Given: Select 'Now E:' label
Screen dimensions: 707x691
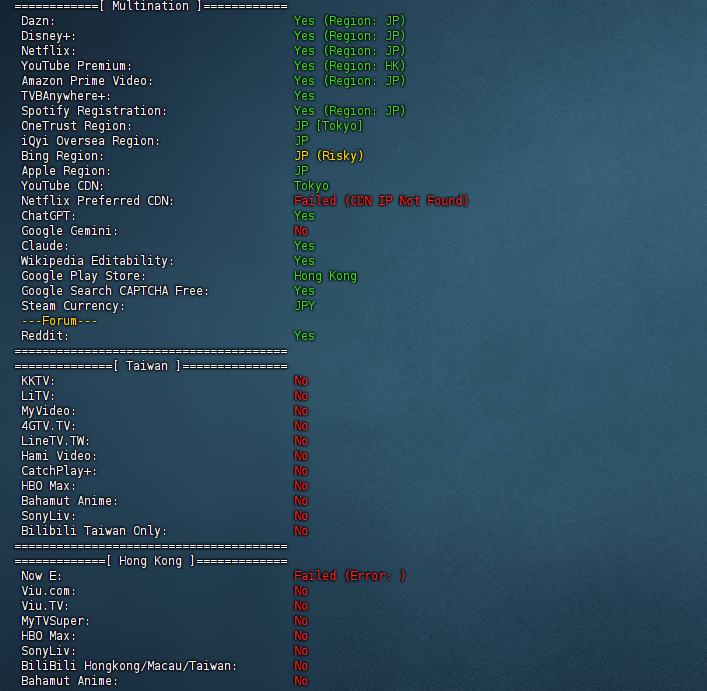Looking at the screenshot, I should click(41, 576).
